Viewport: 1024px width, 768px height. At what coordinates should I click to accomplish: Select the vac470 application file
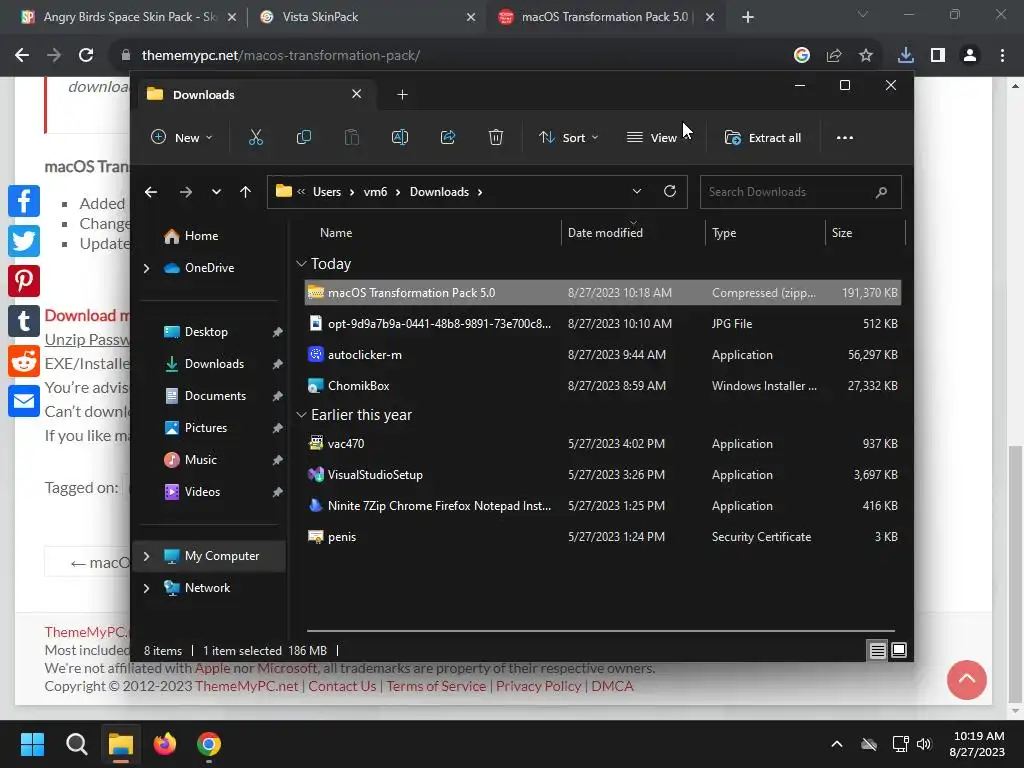pyautogui.click(x=603, y=444)
